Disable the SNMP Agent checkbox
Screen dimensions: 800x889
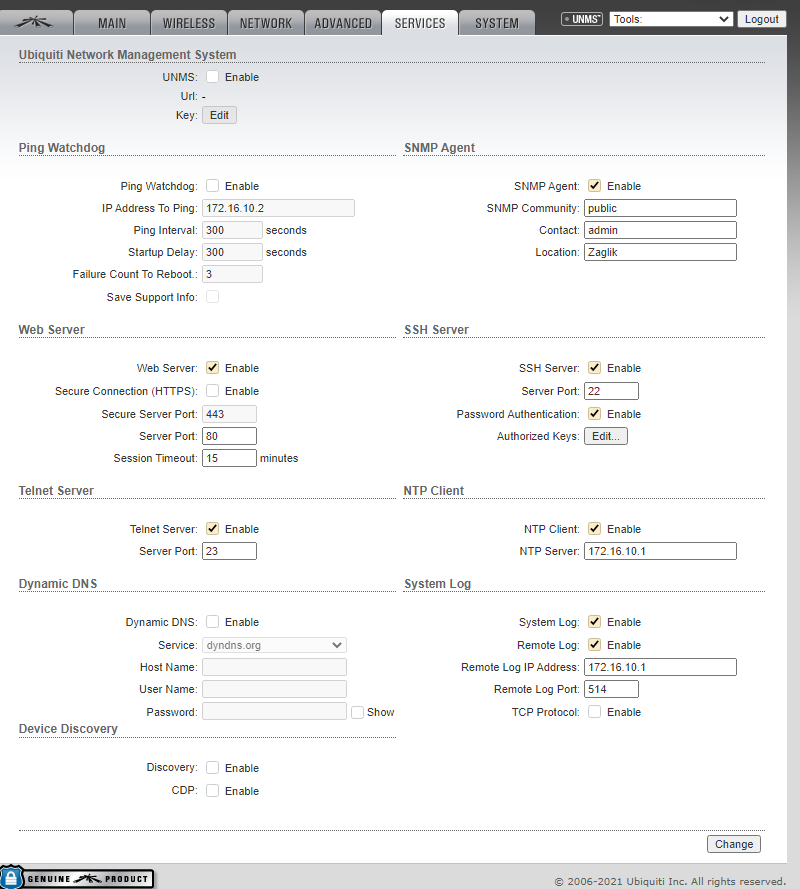point(595,186)
